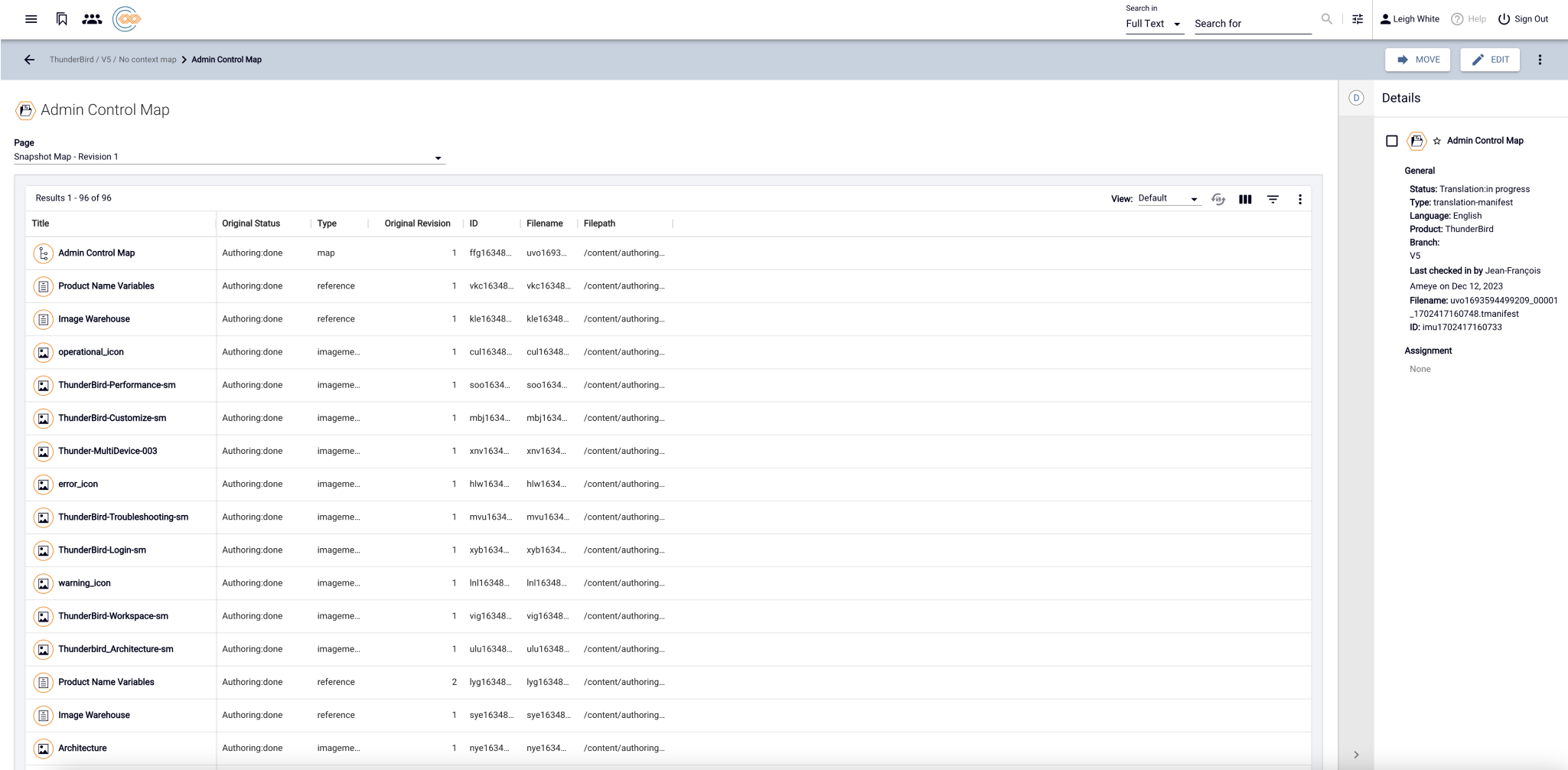
Task: Open the hamburger main menu
Action: coord(31,19)
